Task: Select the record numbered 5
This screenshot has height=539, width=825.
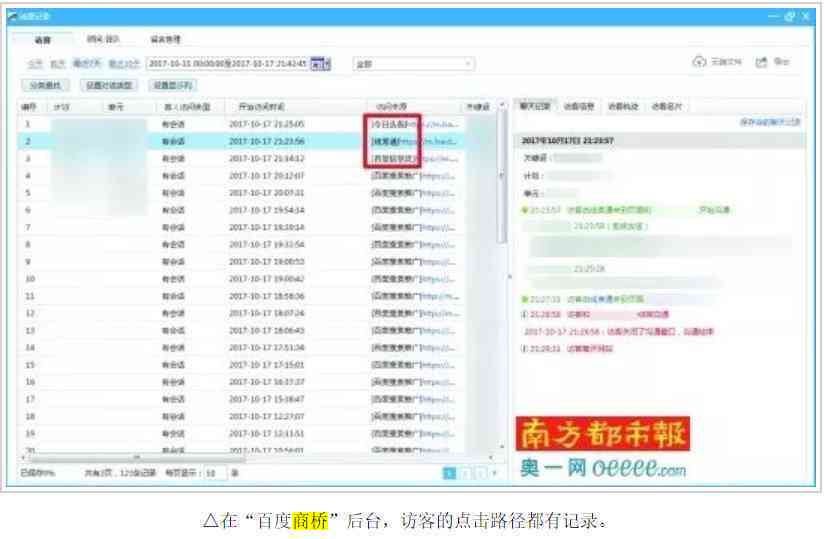Action: point(257,193)
